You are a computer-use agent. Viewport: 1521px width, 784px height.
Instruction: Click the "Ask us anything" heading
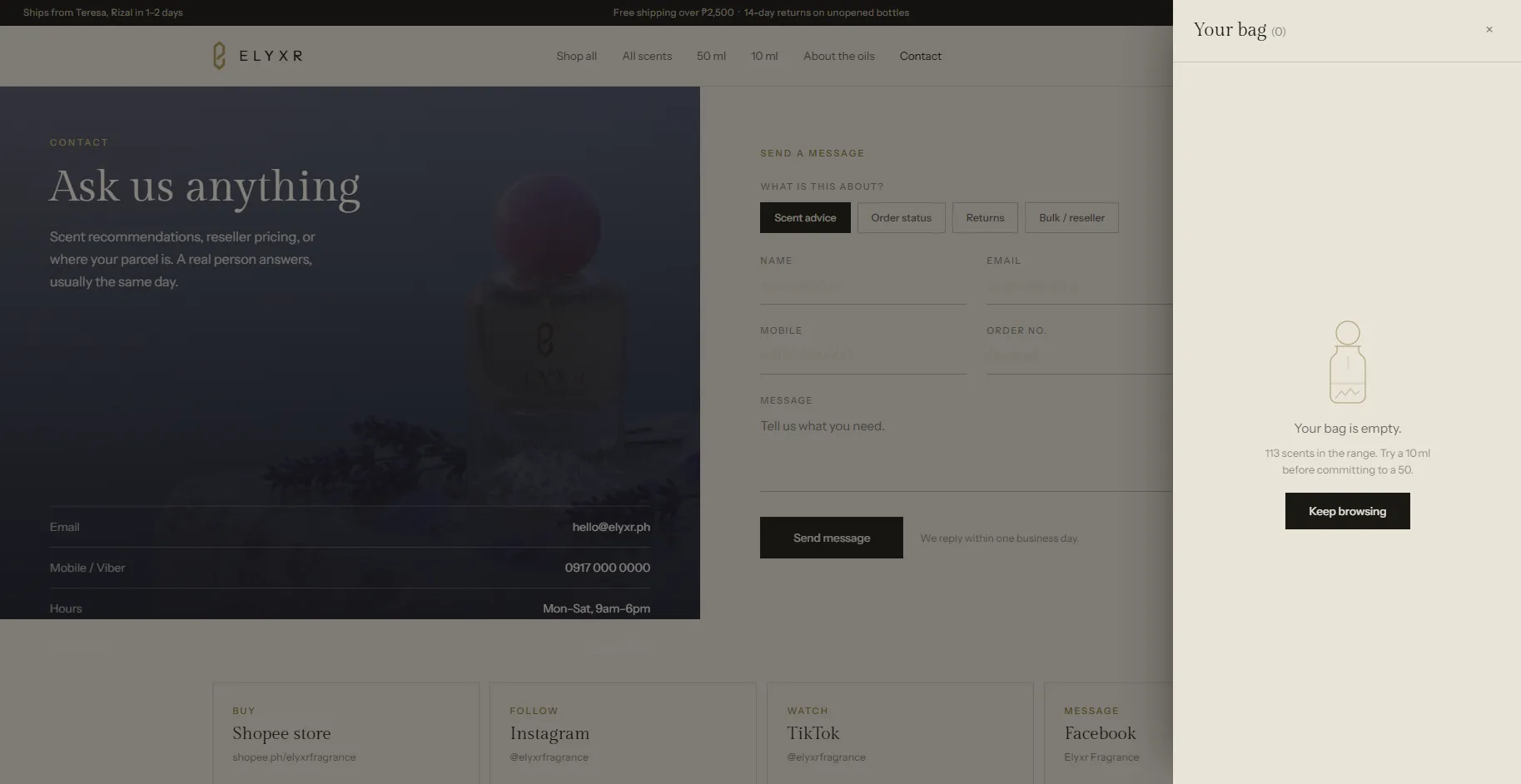tap(204, 186)
